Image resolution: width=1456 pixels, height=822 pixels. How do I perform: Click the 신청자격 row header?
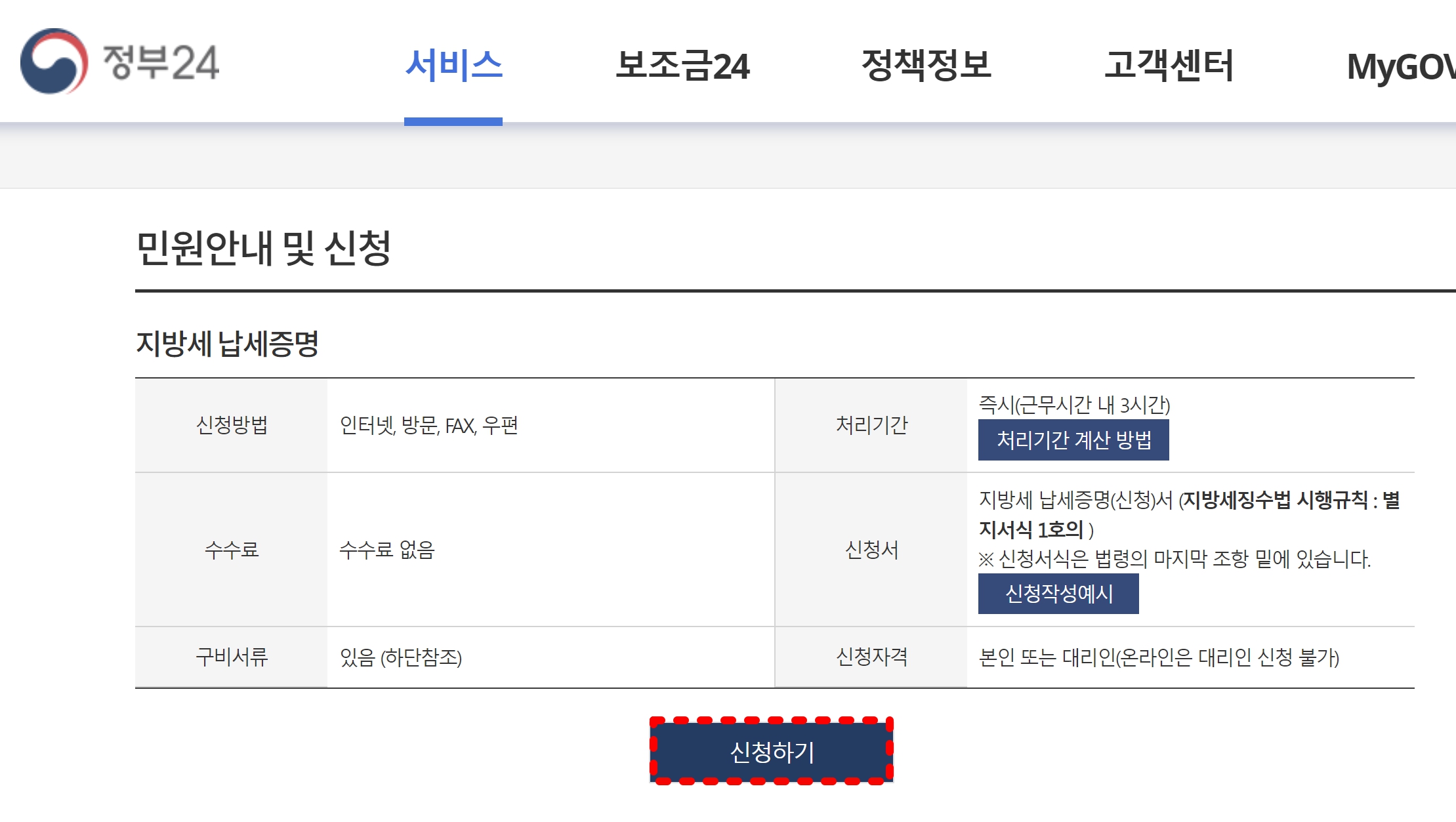point(871,657)
